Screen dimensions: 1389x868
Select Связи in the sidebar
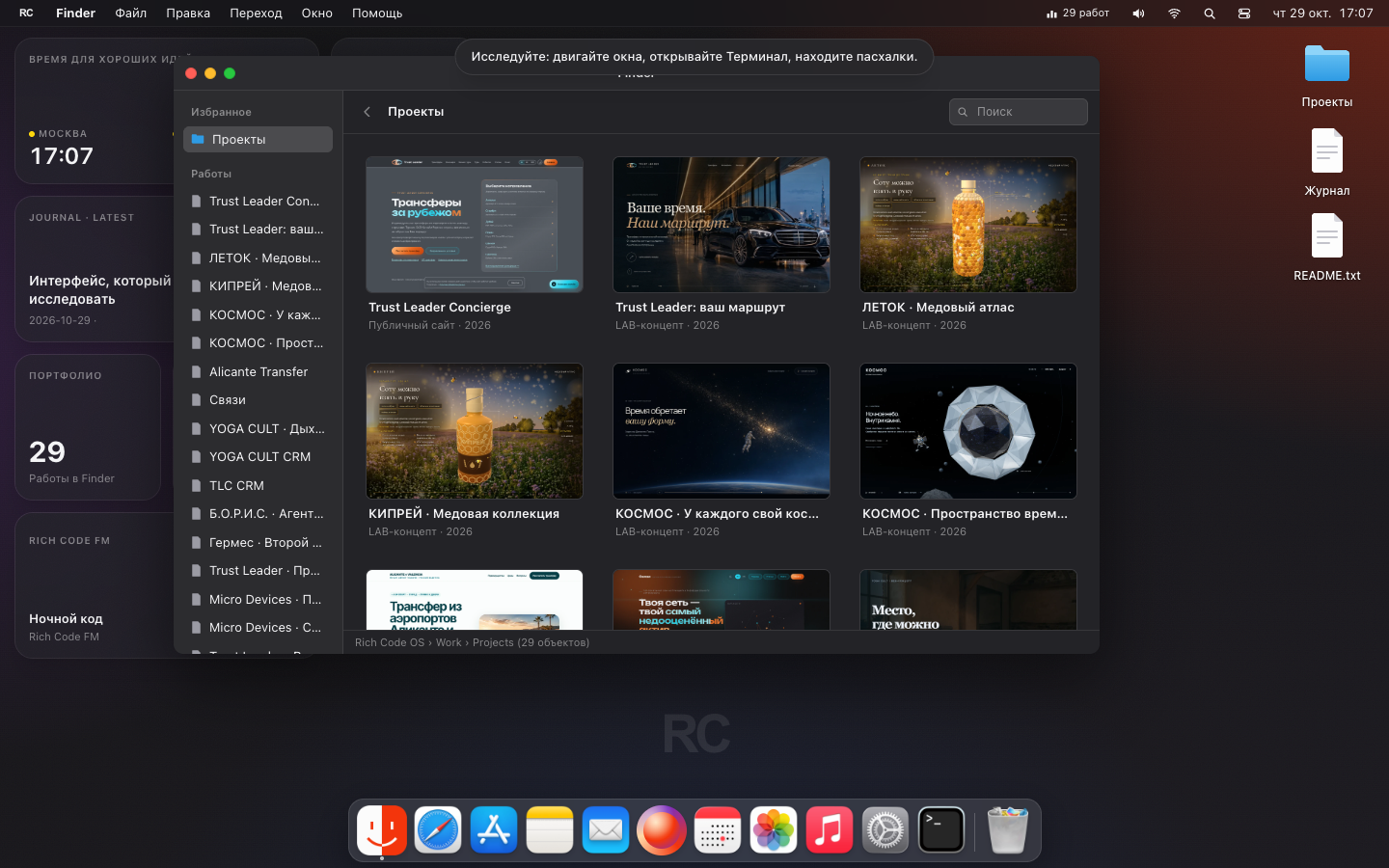[x=258, y=400]
